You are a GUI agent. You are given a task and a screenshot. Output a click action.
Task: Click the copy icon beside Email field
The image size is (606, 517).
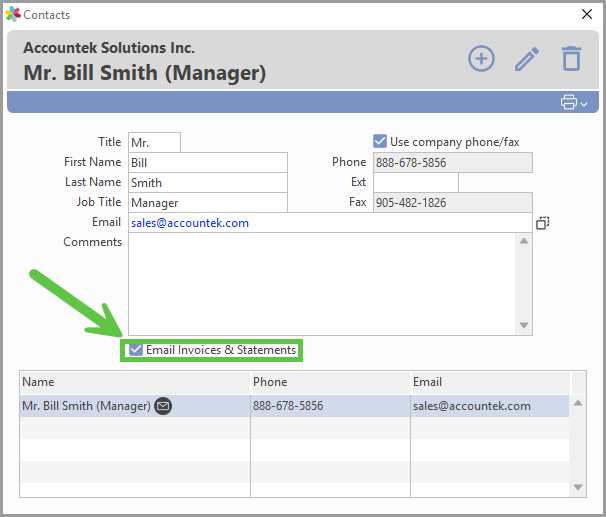click(x=543, y=223)
